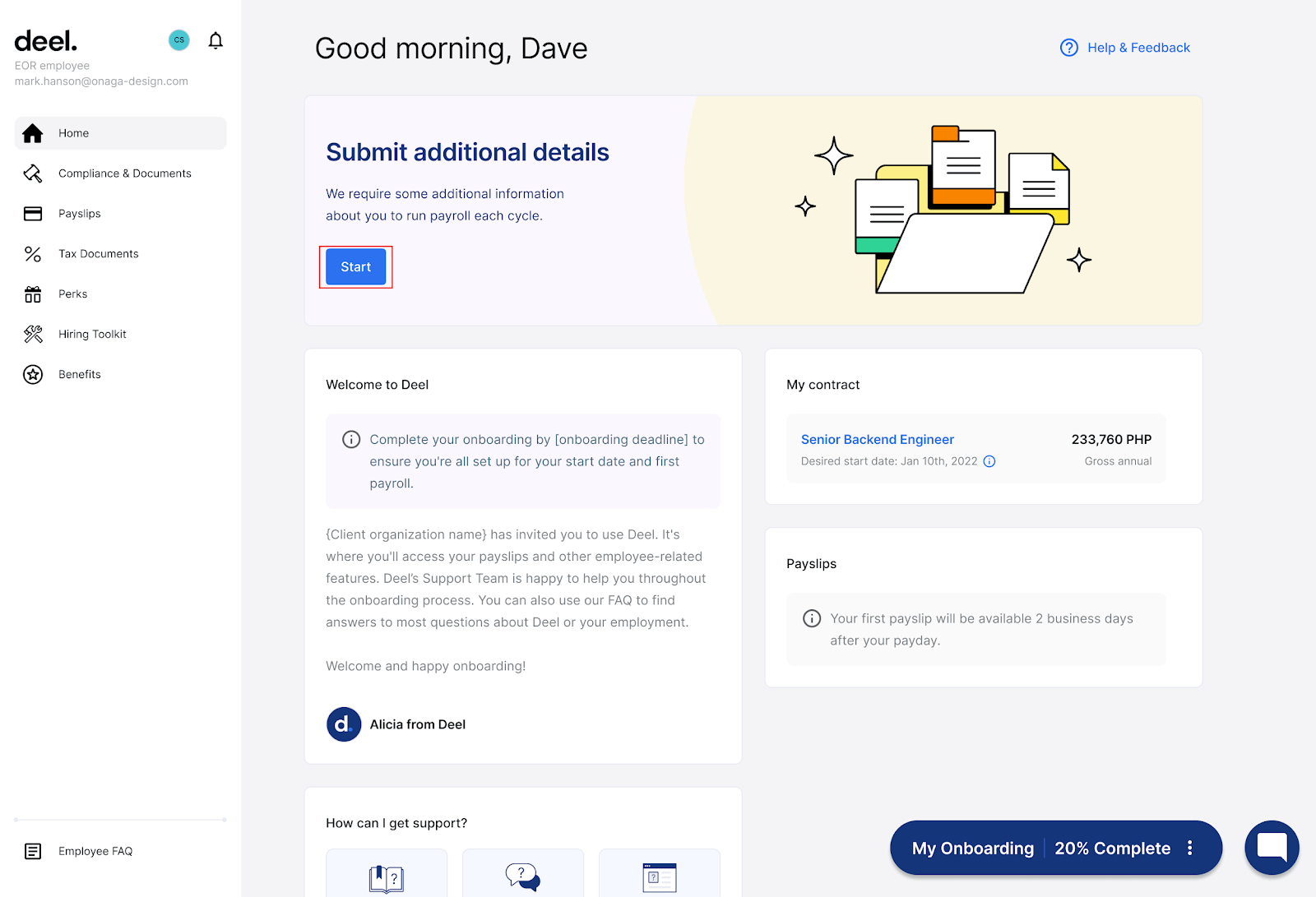This screenshot has height=897, width=1316.
Task: Go to Compliance & Documents
Action: [124, 173]
